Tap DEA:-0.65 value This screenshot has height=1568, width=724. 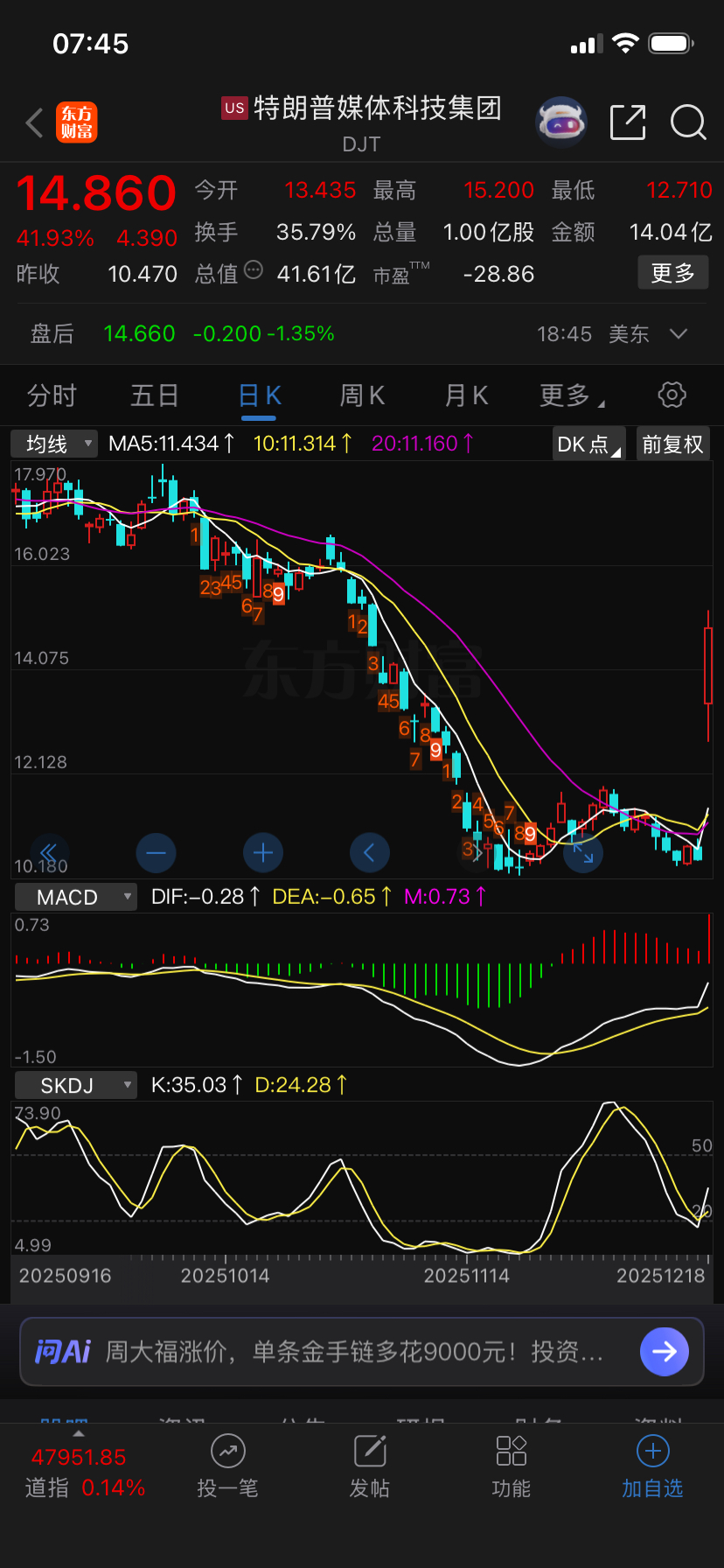pos(332,897)
